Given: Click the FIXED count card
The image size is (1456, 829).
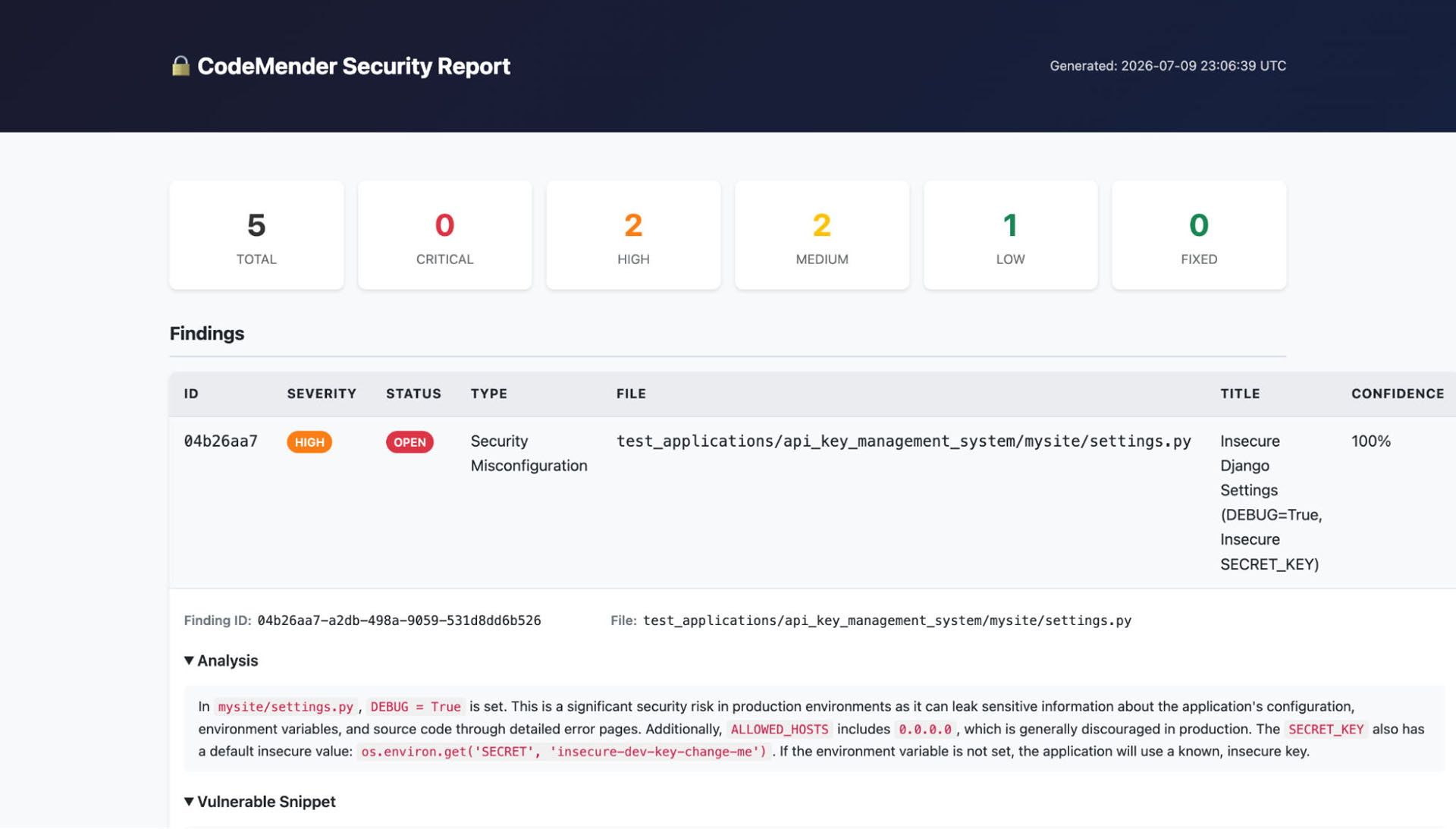Looking at the screenshot, I should coord(1199,235).
